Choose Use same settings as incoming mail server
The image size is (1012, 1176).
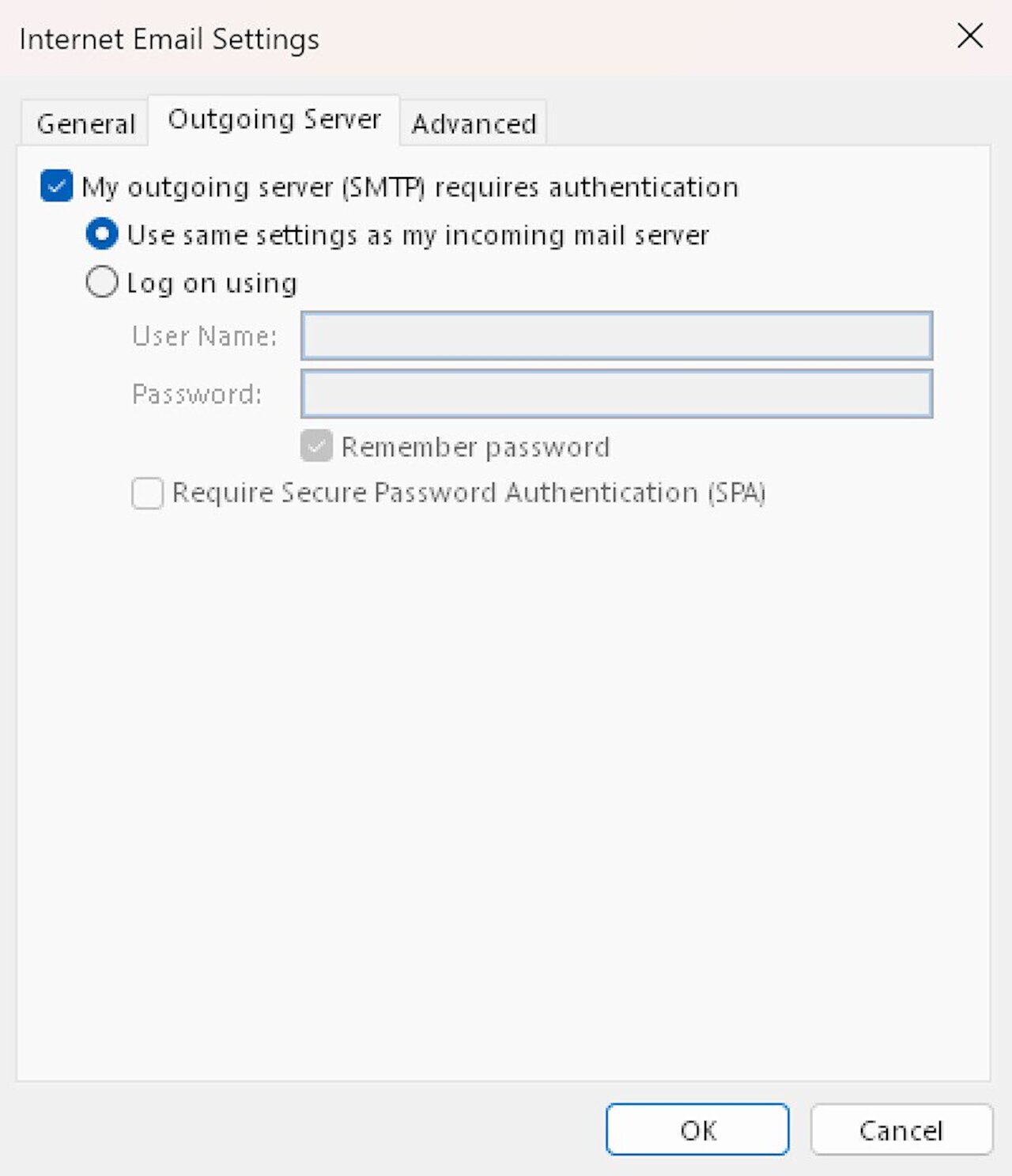click(102, 235)
